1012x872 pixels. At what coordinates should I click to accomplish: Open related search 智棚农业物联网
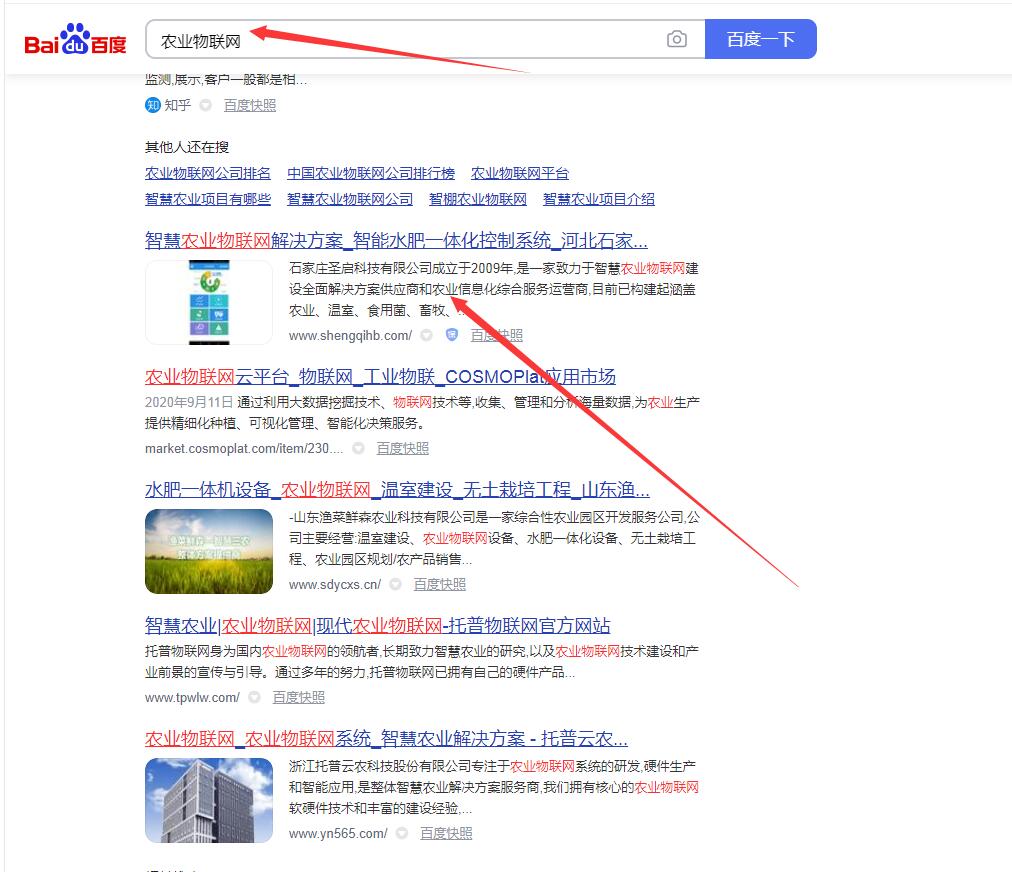click(x=478, y=199)
